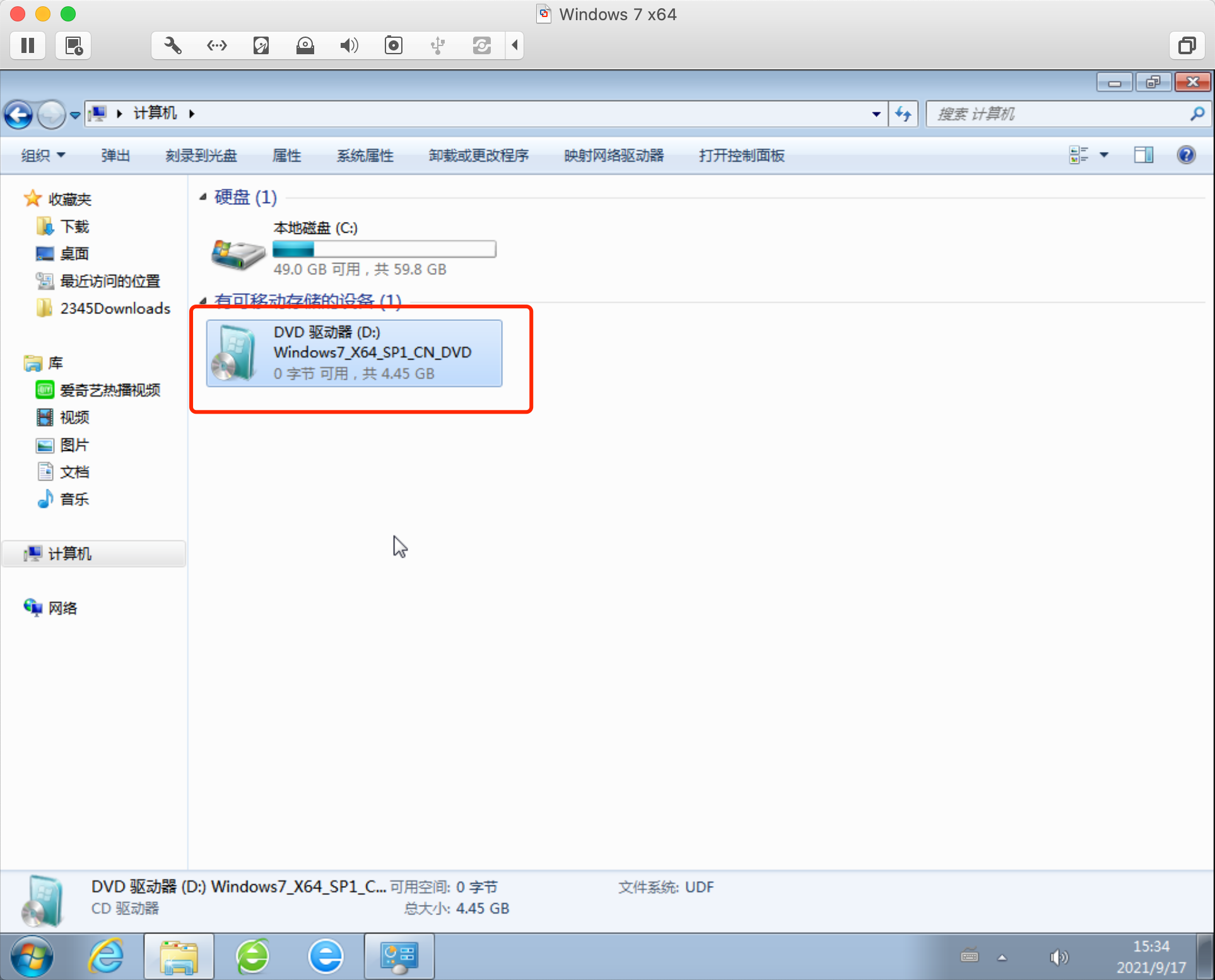Open the 组织 menu
Screen dimensions: 1215x980
tap(43, 156)
